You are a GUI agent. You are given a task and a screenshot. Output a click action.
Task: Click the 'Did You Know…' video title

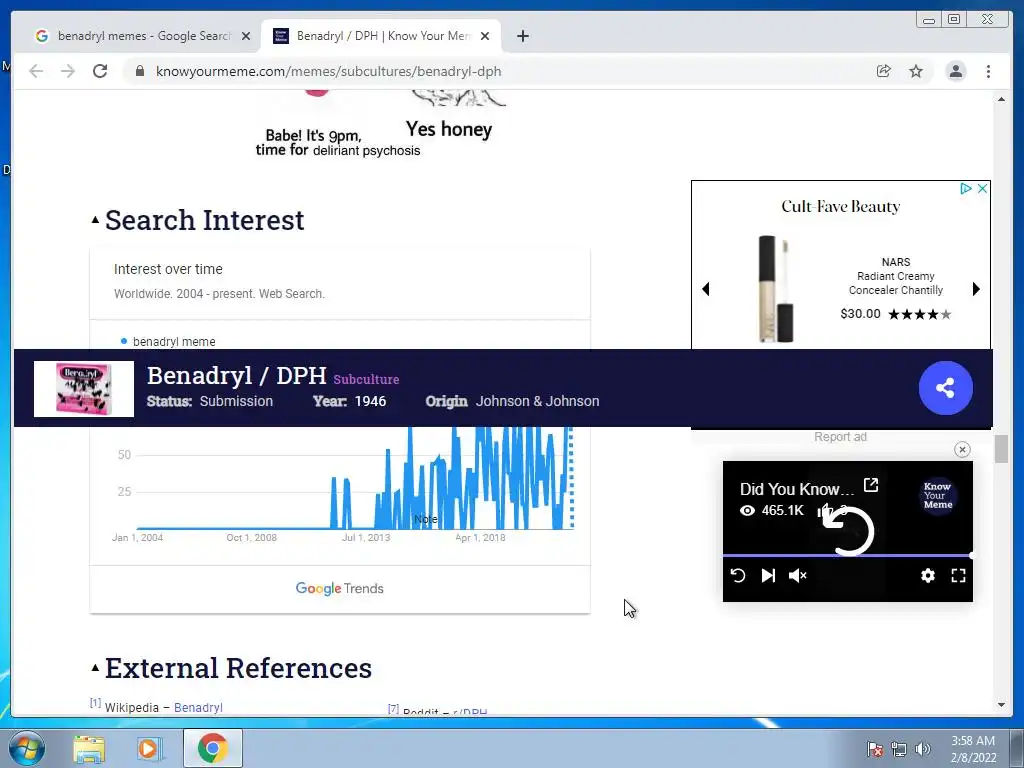(797, 489)
